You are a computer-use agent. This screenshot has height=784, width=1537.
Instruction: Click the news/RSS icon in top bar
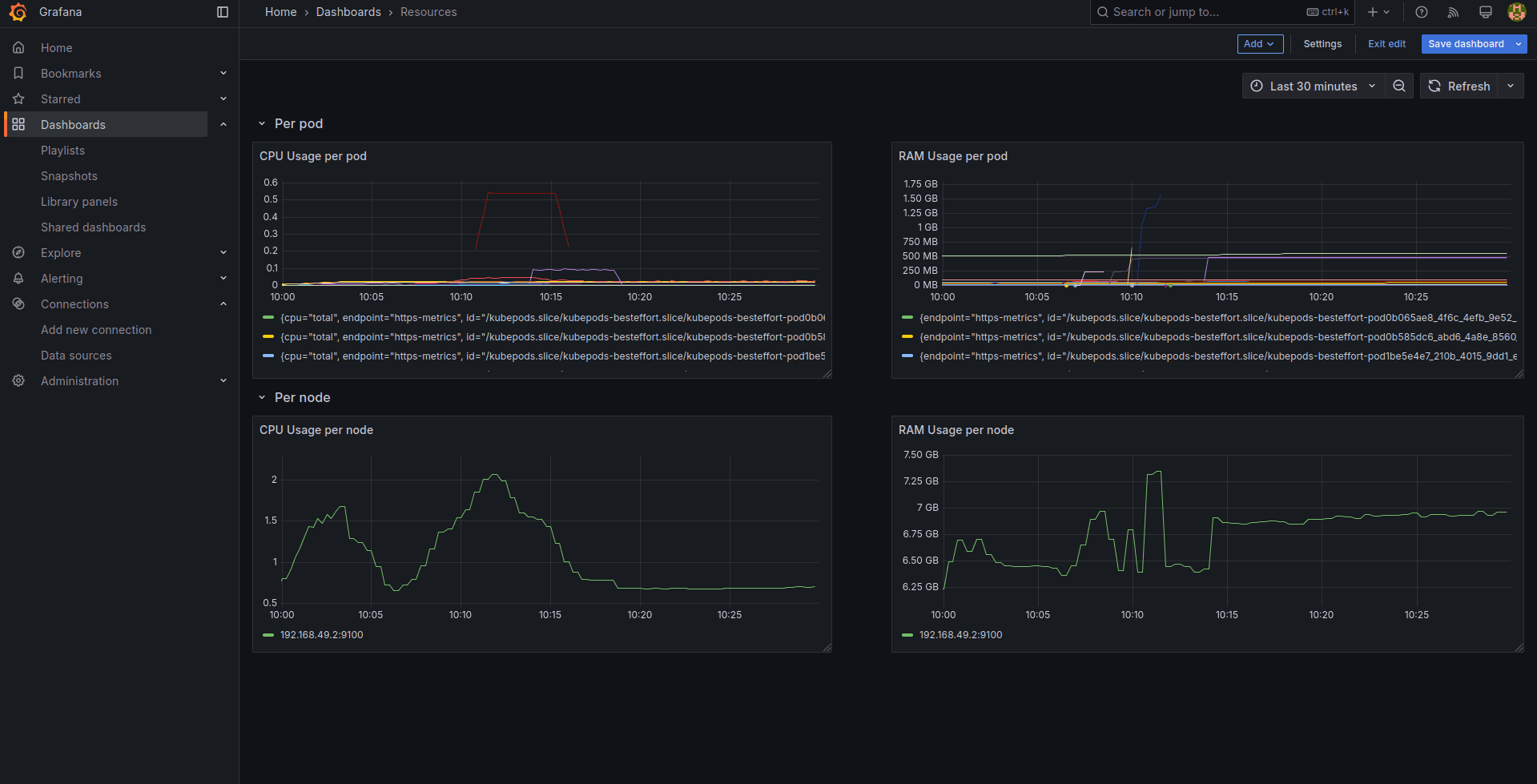1452,12
